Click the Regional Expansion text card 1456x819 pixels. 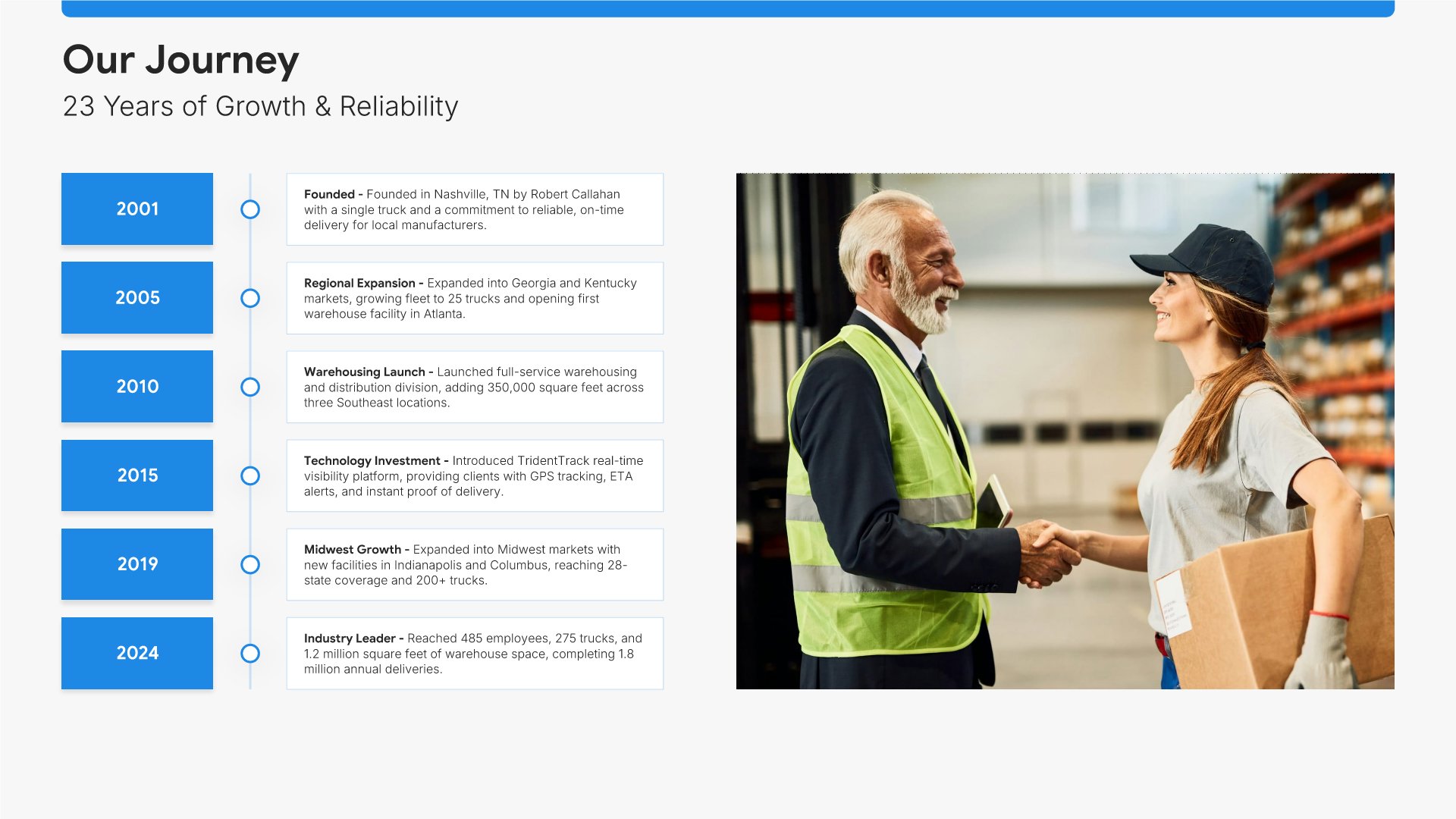475,298
